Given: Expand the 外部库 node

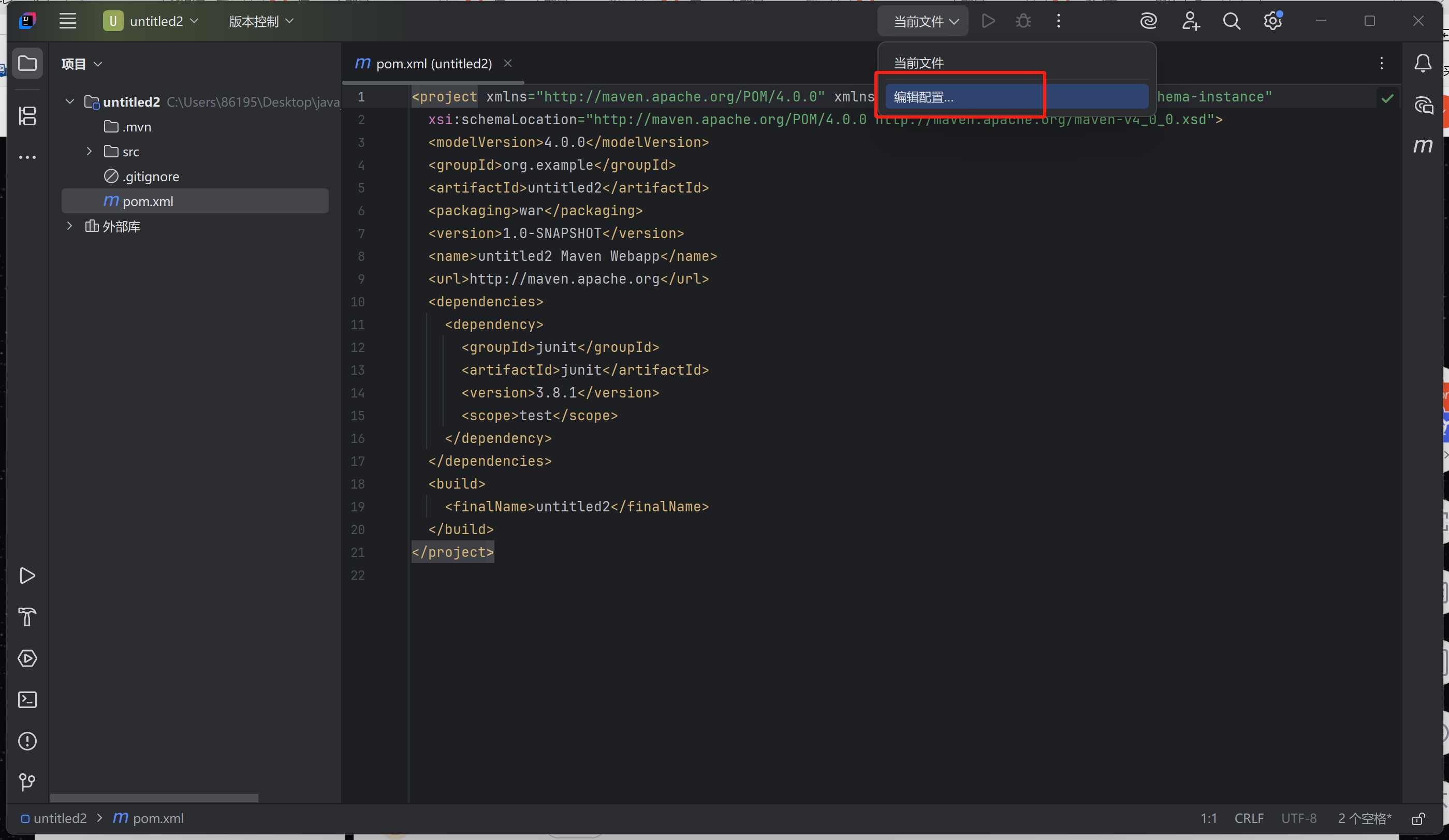Looking at the screenshot, I should coord(69,226).
